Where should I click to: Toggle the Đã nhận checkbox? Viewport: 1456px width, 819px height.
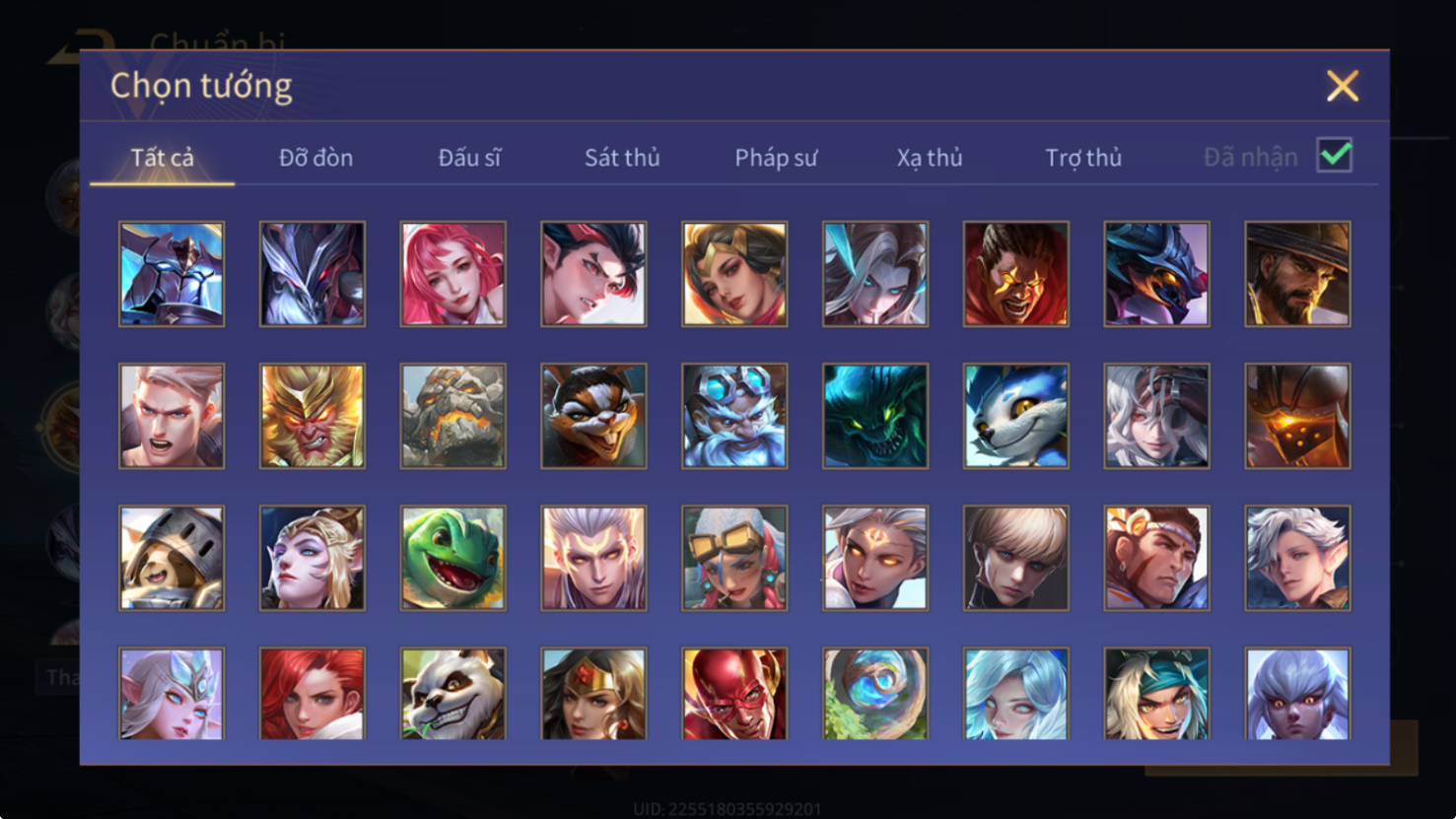[x=1334, y=156]
